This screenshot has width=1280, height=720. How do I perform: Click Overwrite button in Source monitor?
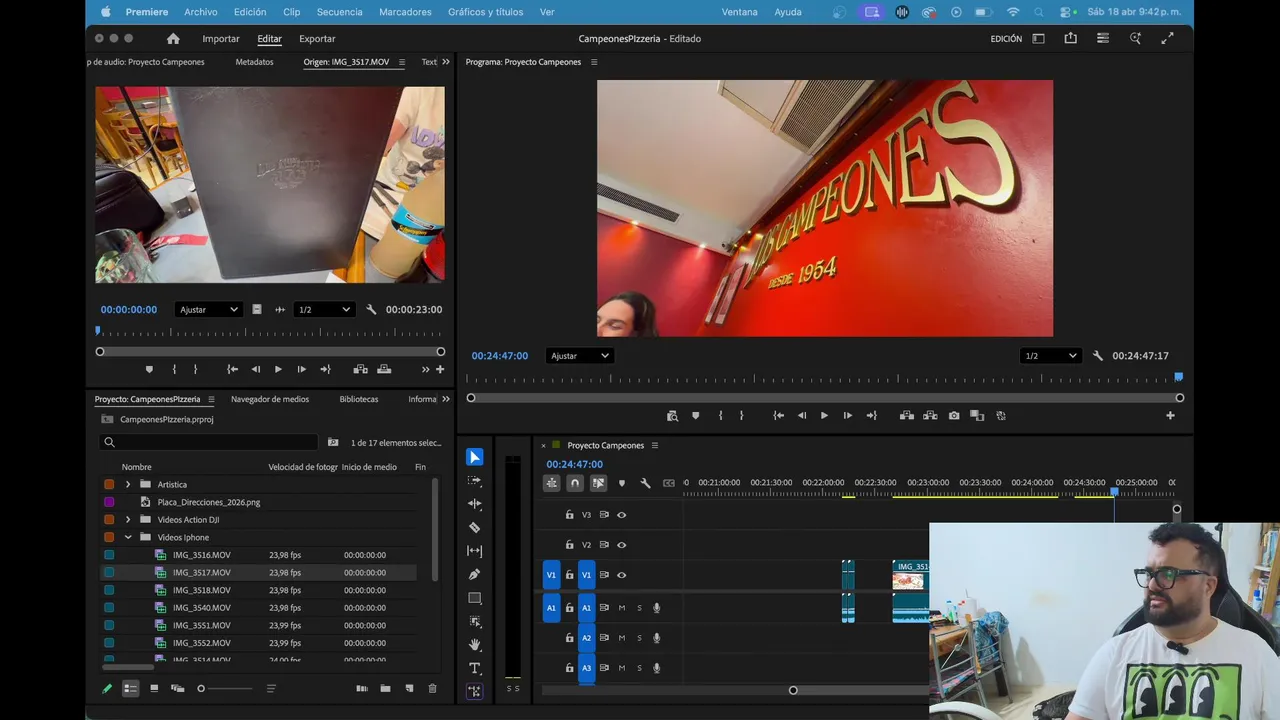(x=384, y=370)
